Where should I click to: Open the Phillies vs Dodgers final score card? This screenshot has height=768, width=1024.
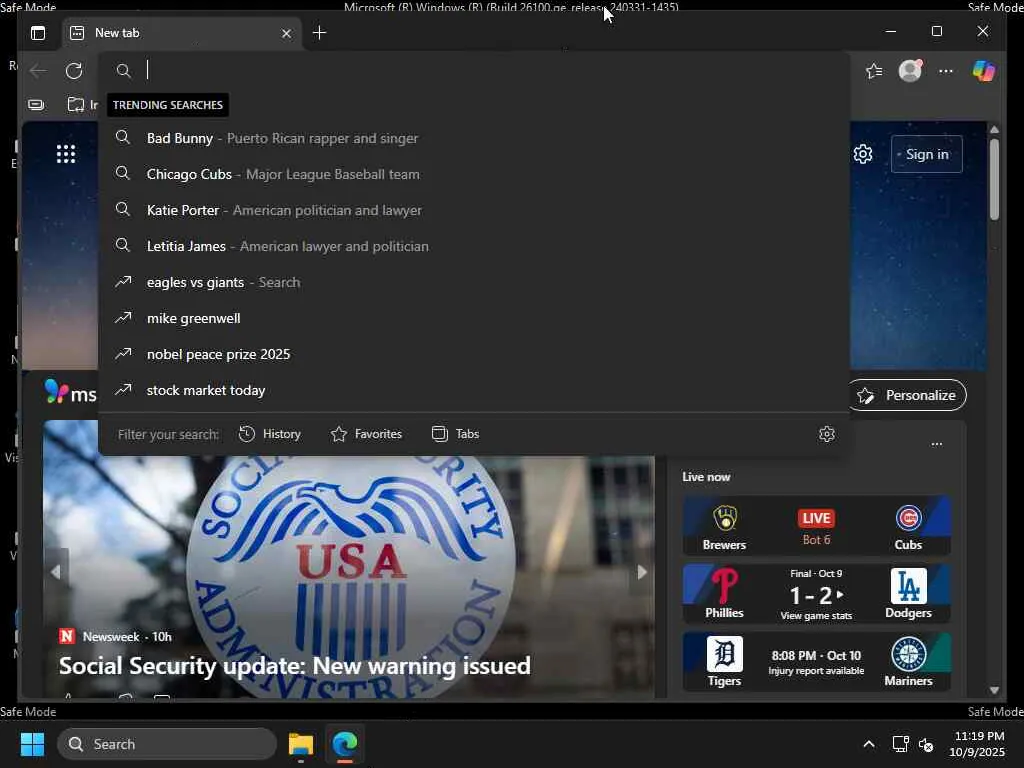coord(816,594)
